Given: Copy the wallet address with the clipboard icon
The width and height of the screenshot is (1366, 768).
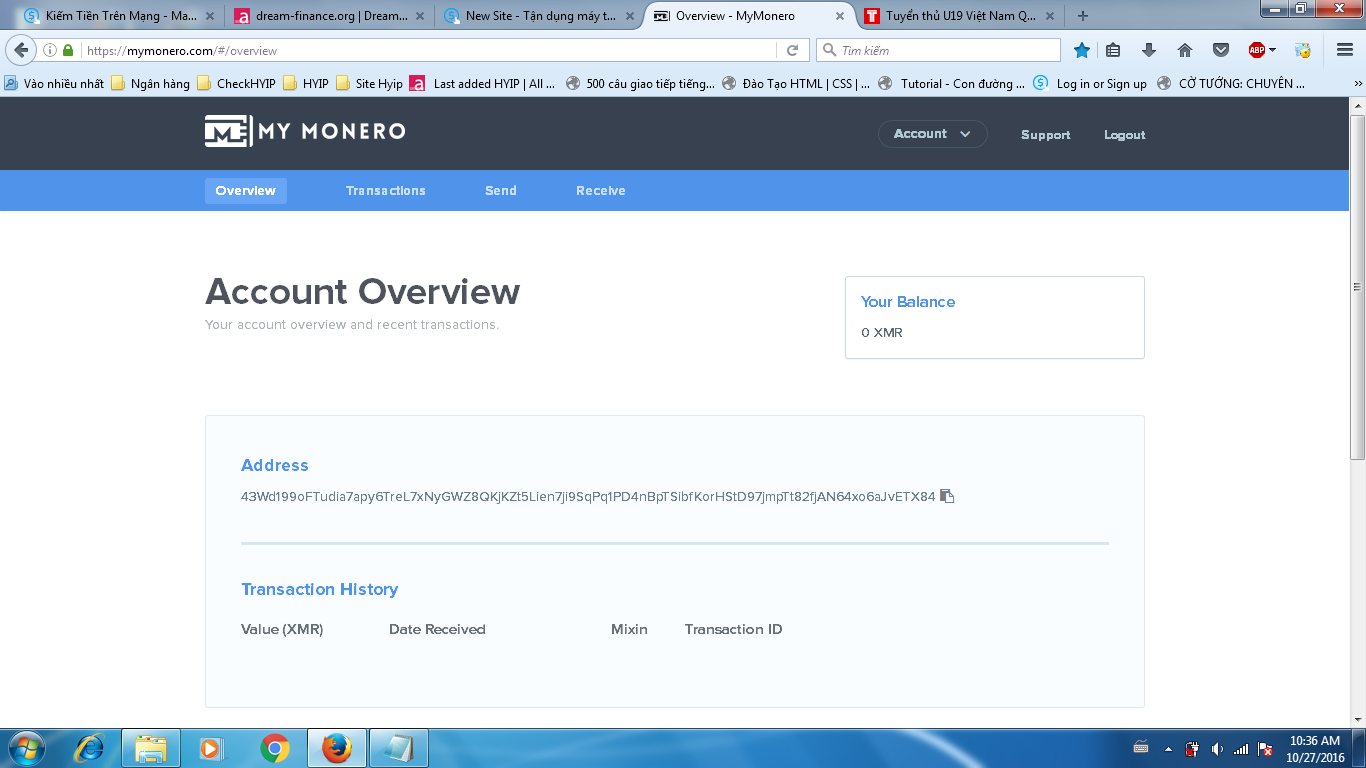Looking at the screenshot, I should click(x=947, y=496).
